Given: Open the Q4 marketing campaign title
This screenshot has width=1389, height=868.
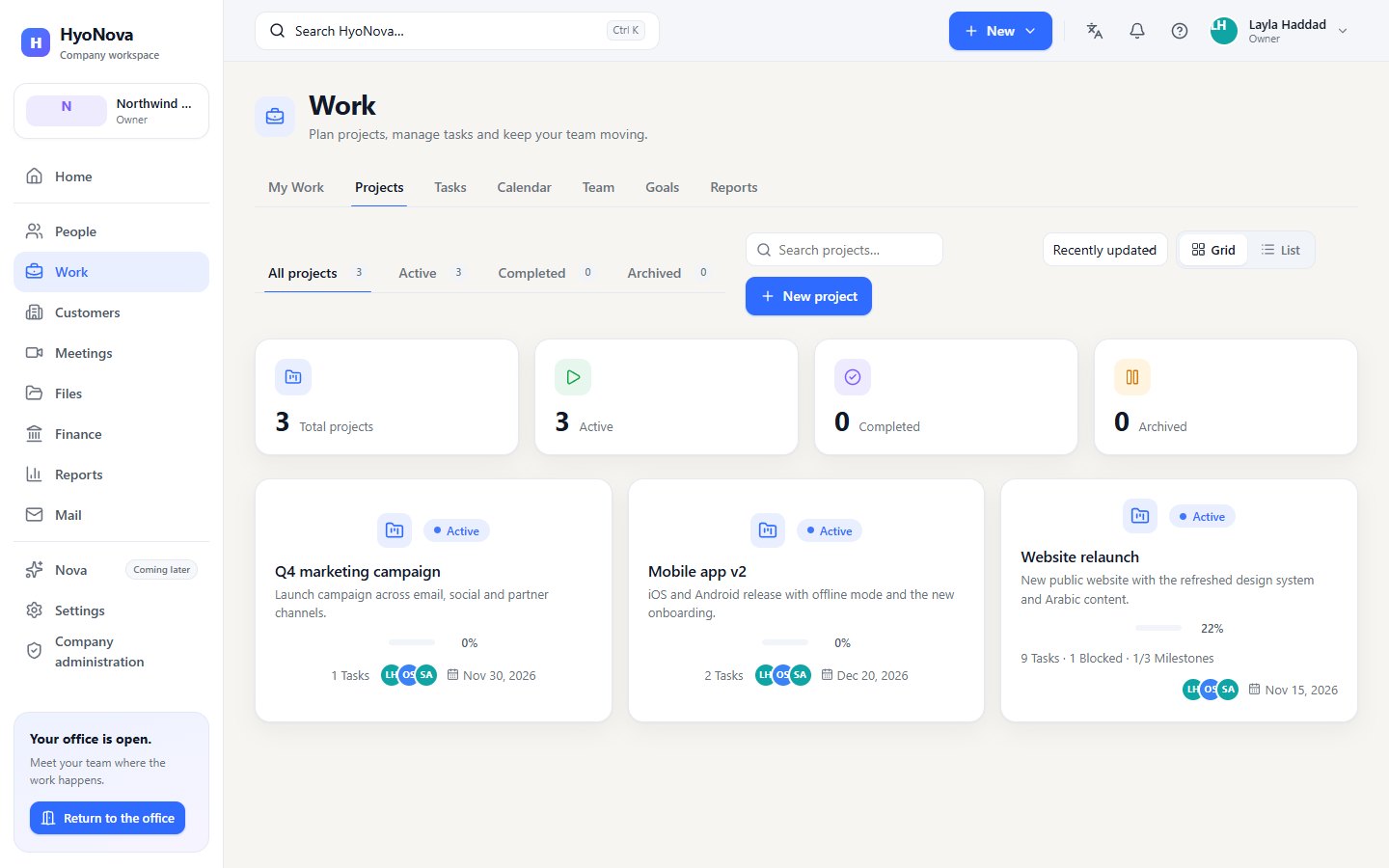Looking at the screenshot, I should click(358, 571).
